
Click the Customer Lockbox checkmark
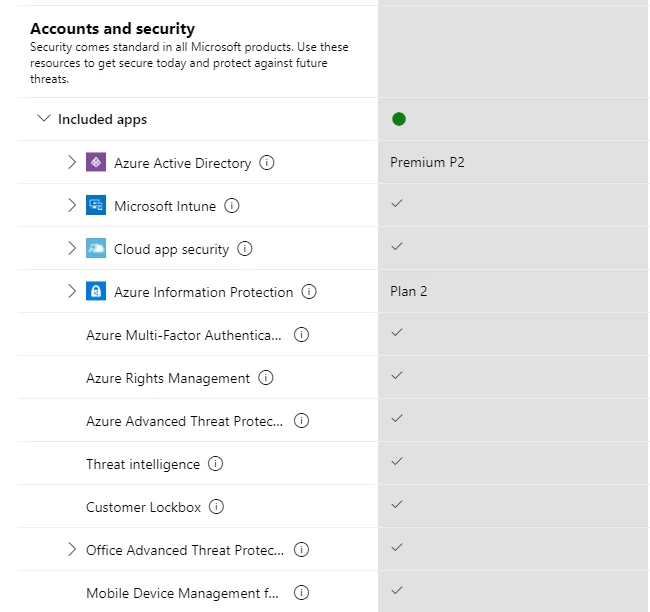397,505
